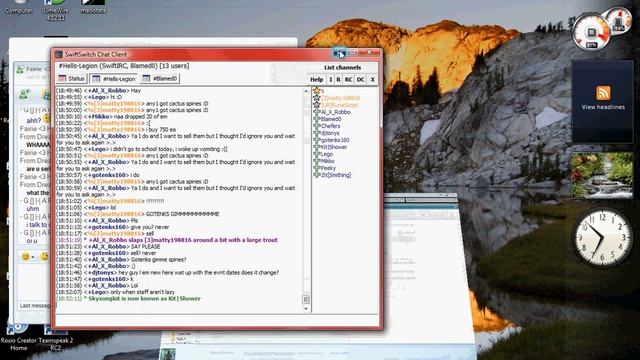Viewport: 640px width, 360px height.
Task: Click the View headlines RSS gadget
Action: [x=602, y=101]
